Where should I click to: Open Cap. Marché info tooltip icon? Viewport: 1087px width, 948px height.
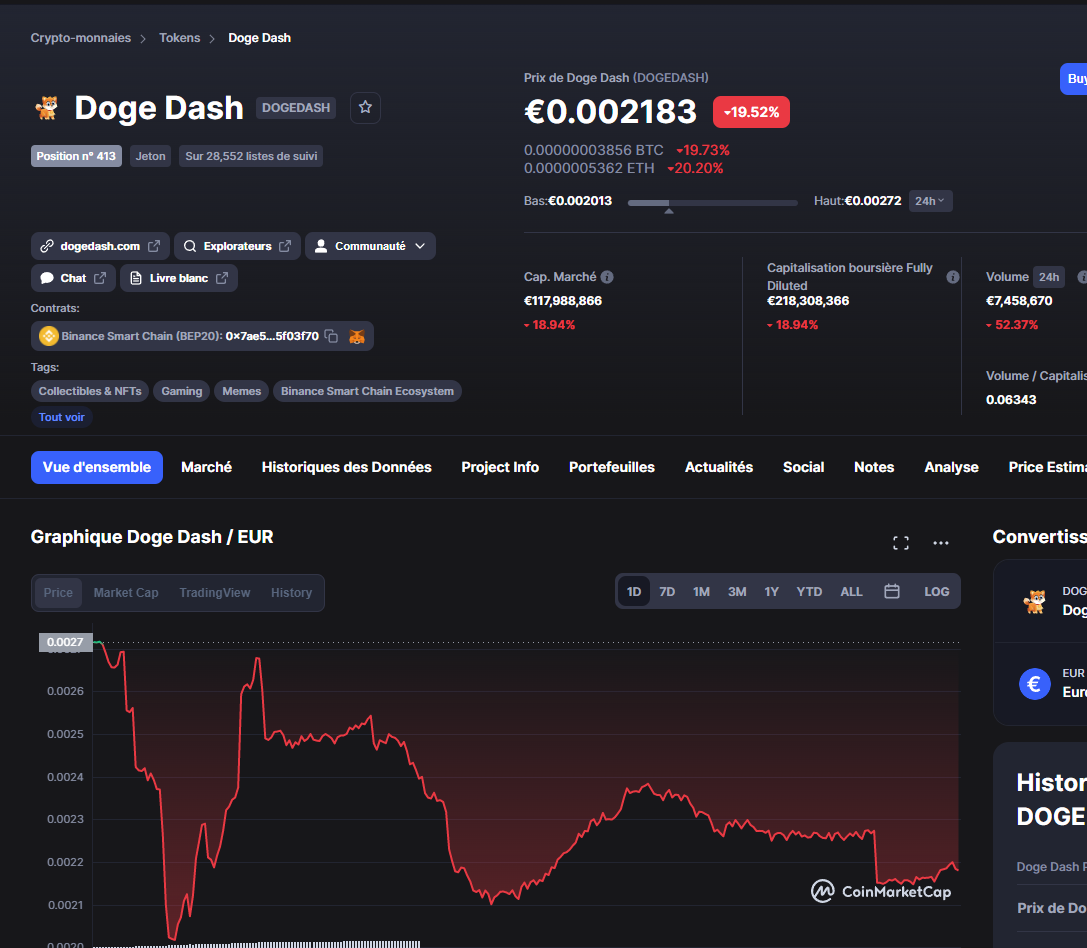(x=607, y=277)
